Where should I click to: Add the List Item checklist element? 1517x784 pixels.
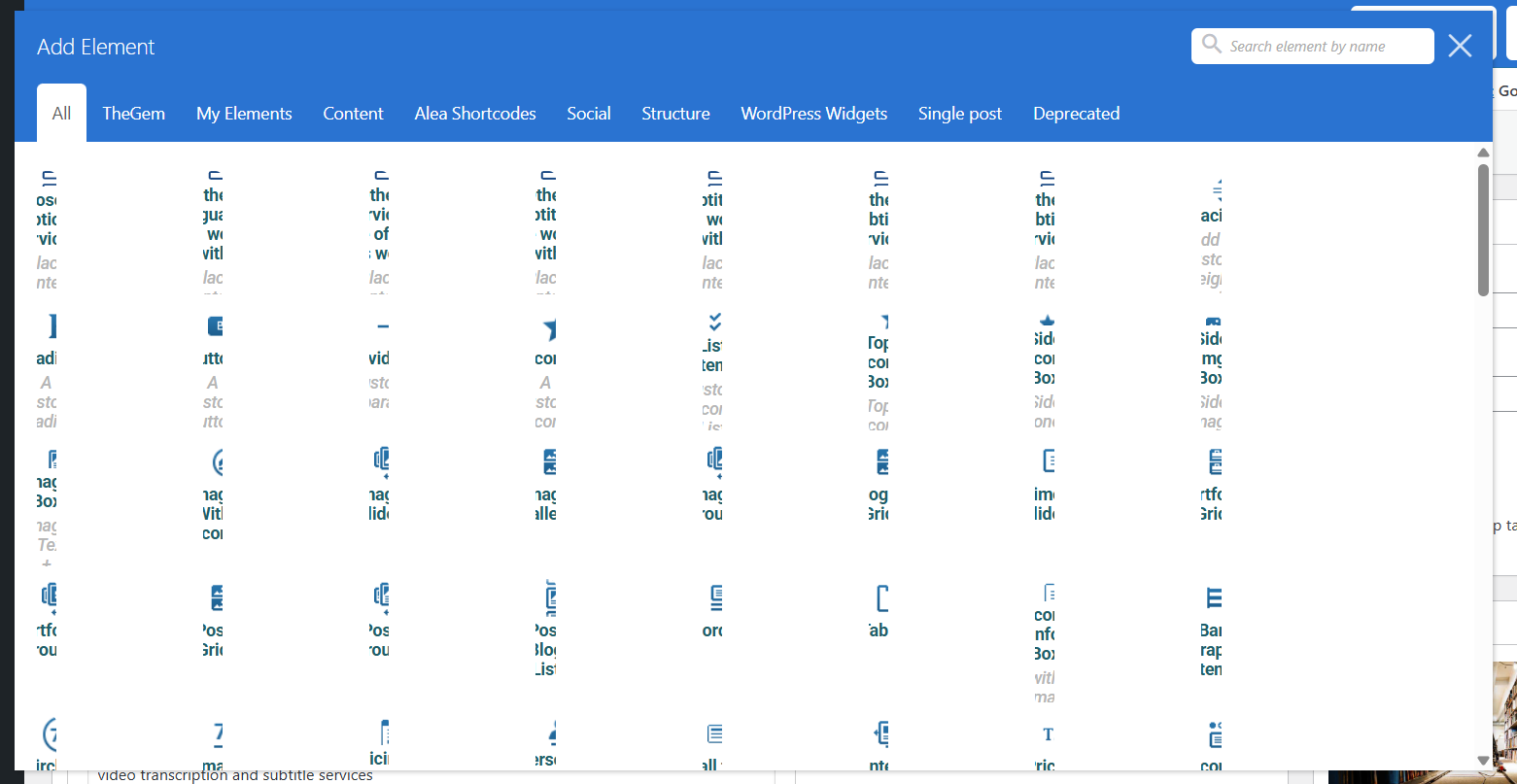tap(711, 371)
